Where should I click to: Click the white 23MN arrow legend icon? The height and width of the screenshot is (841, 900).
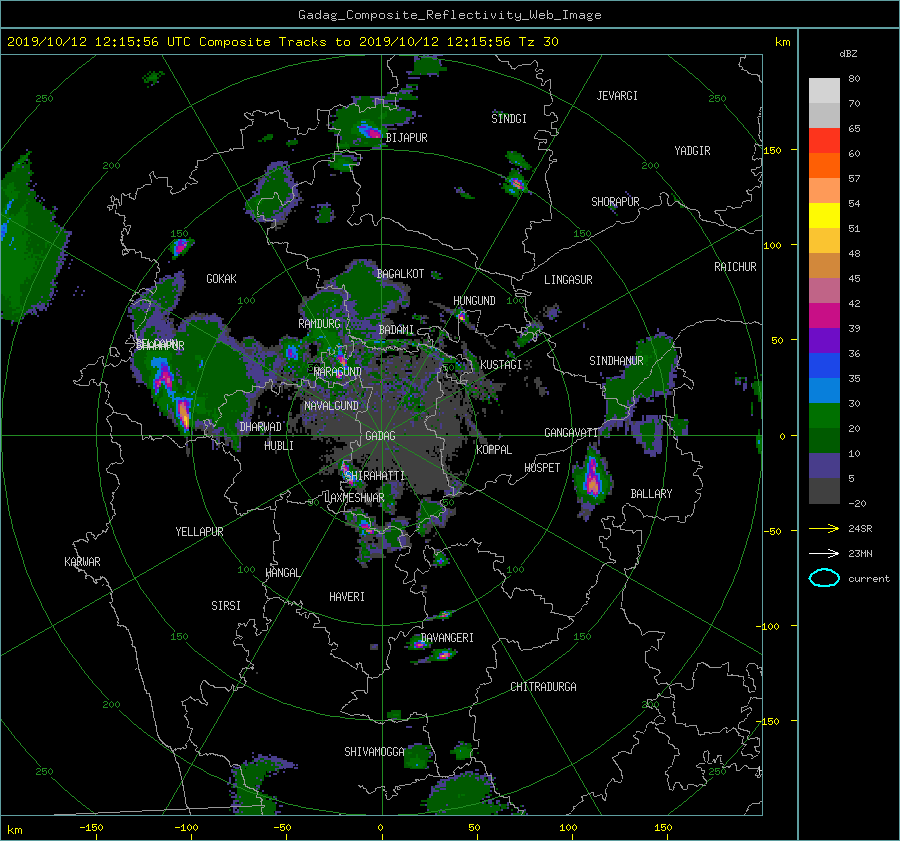824,553
